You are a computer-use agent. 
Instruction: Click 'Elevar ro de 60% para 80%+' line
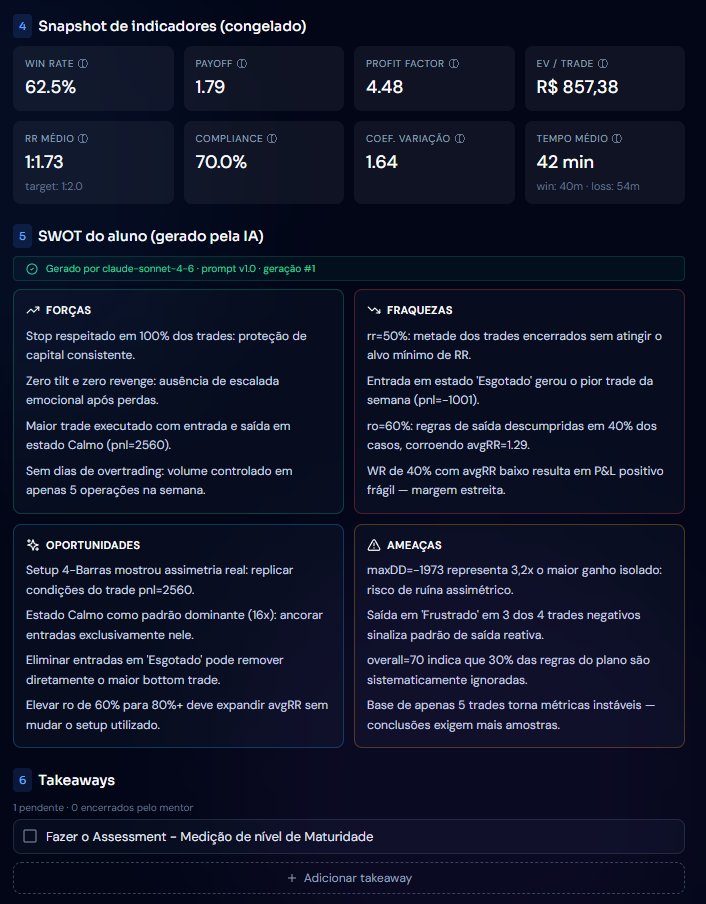click(x=177, y=715)
